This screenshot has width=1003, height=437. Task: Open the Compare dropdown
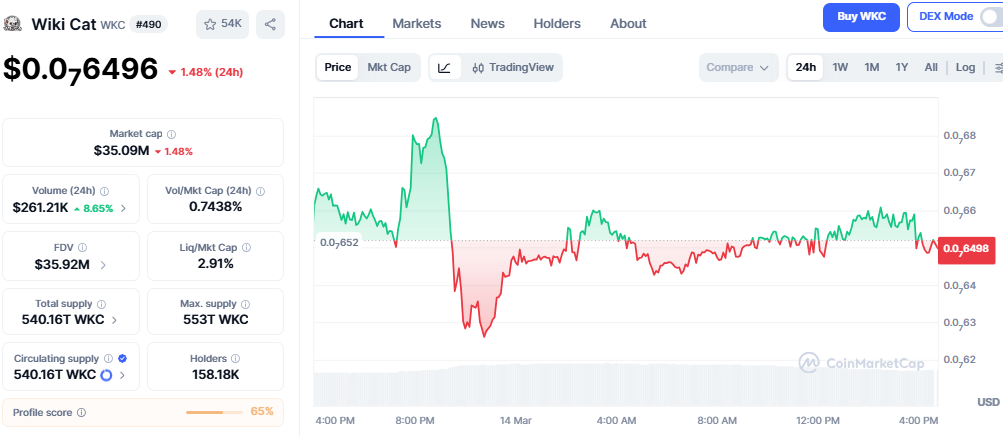point(738,68)
